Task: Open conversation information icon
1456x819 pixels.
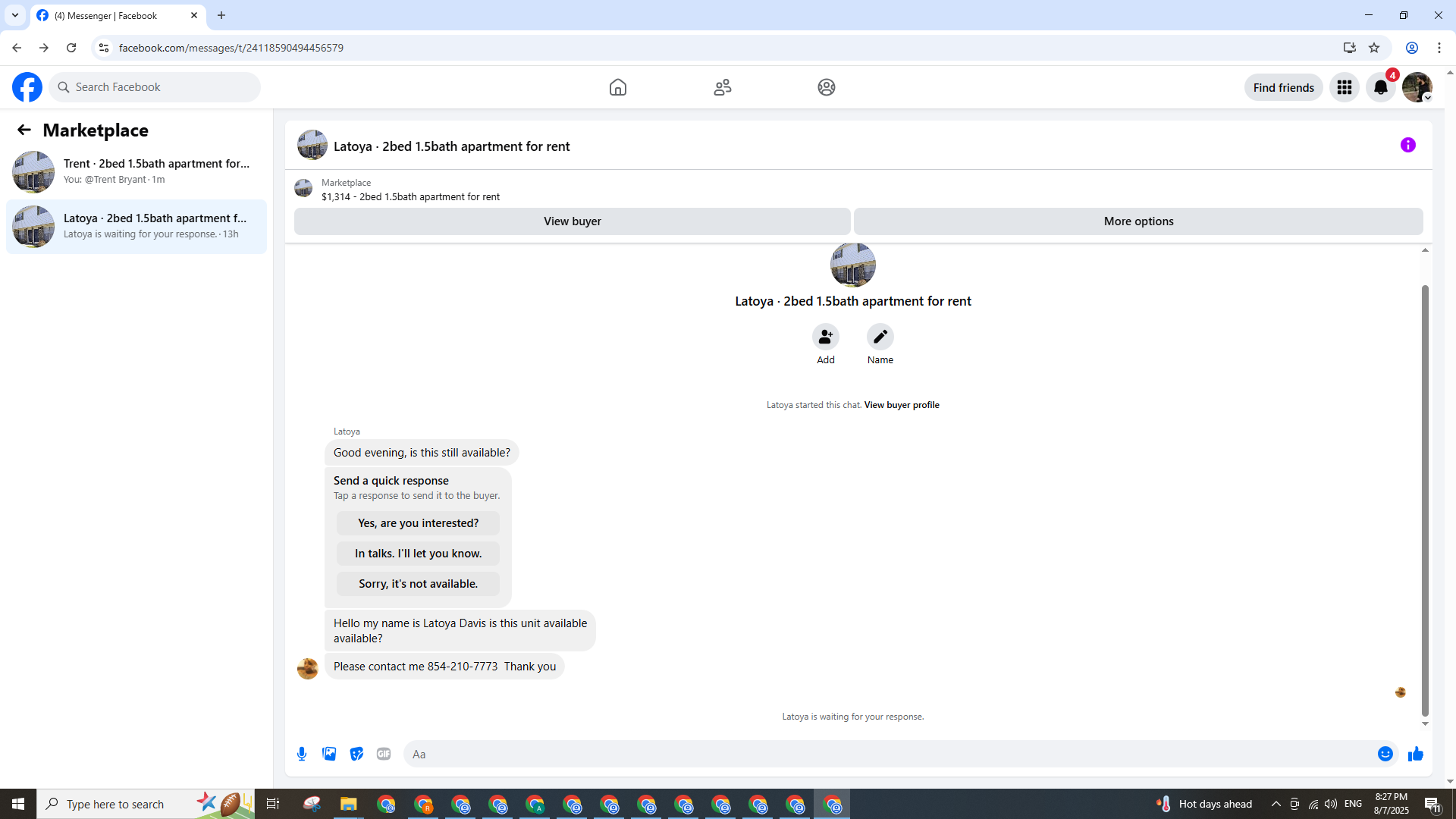Action: 1407,145
